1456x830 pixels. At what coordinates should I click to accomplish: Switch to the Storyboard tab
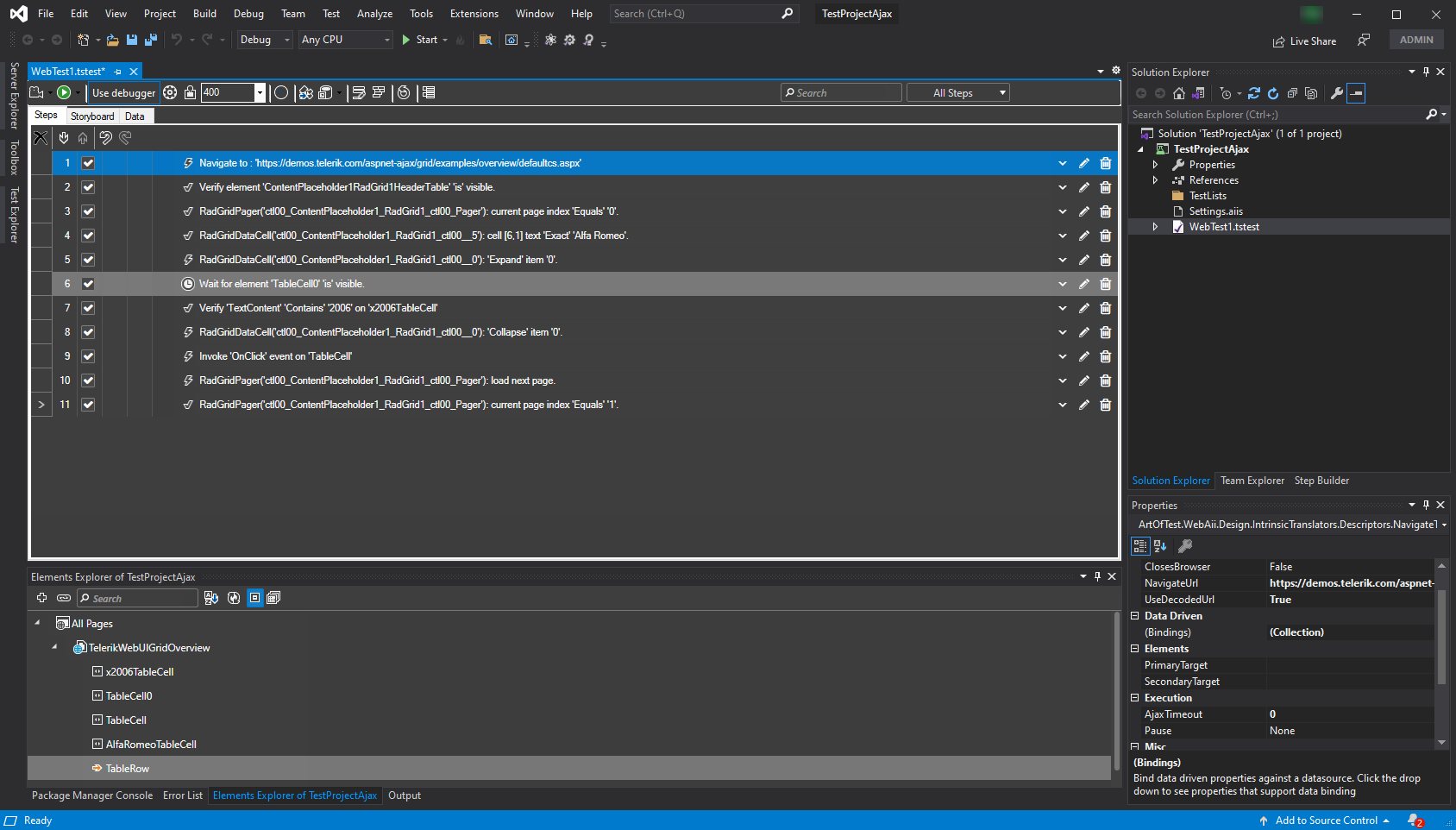pos(92,116)
